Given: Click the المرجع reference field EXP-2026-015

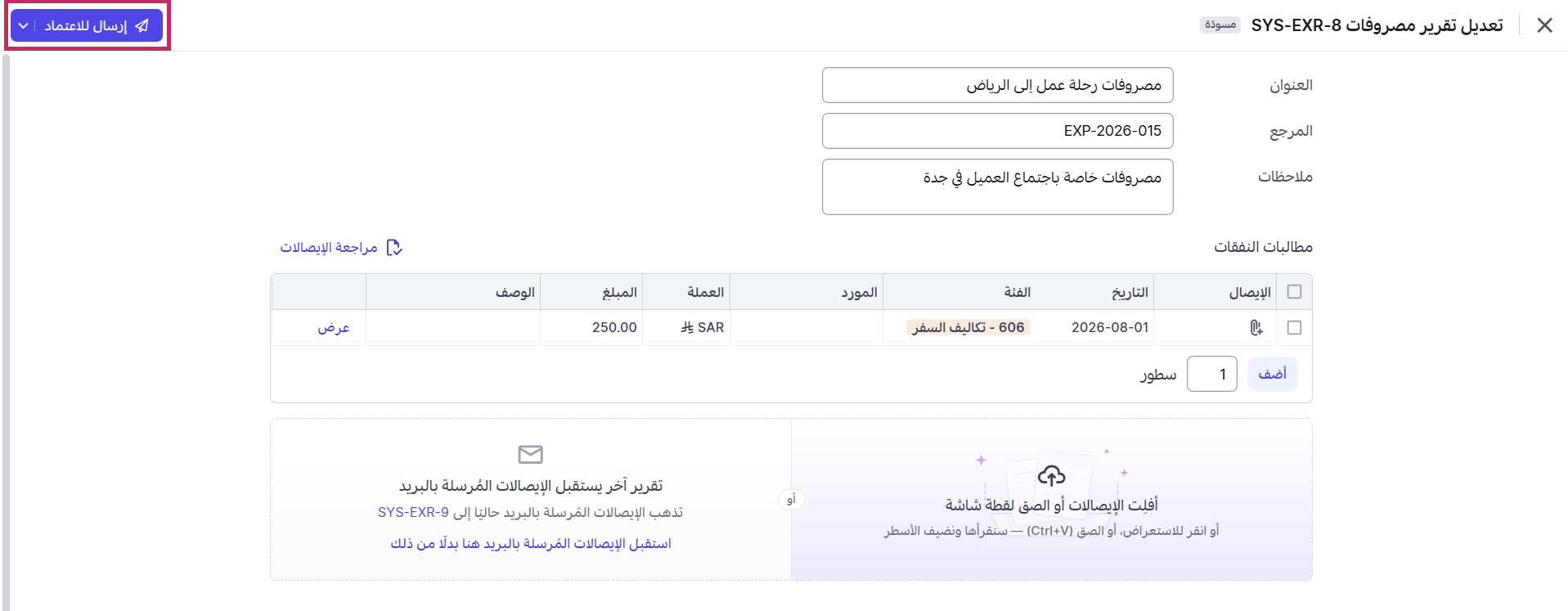Looking at the screenshot, I should [x=997, y=131].
